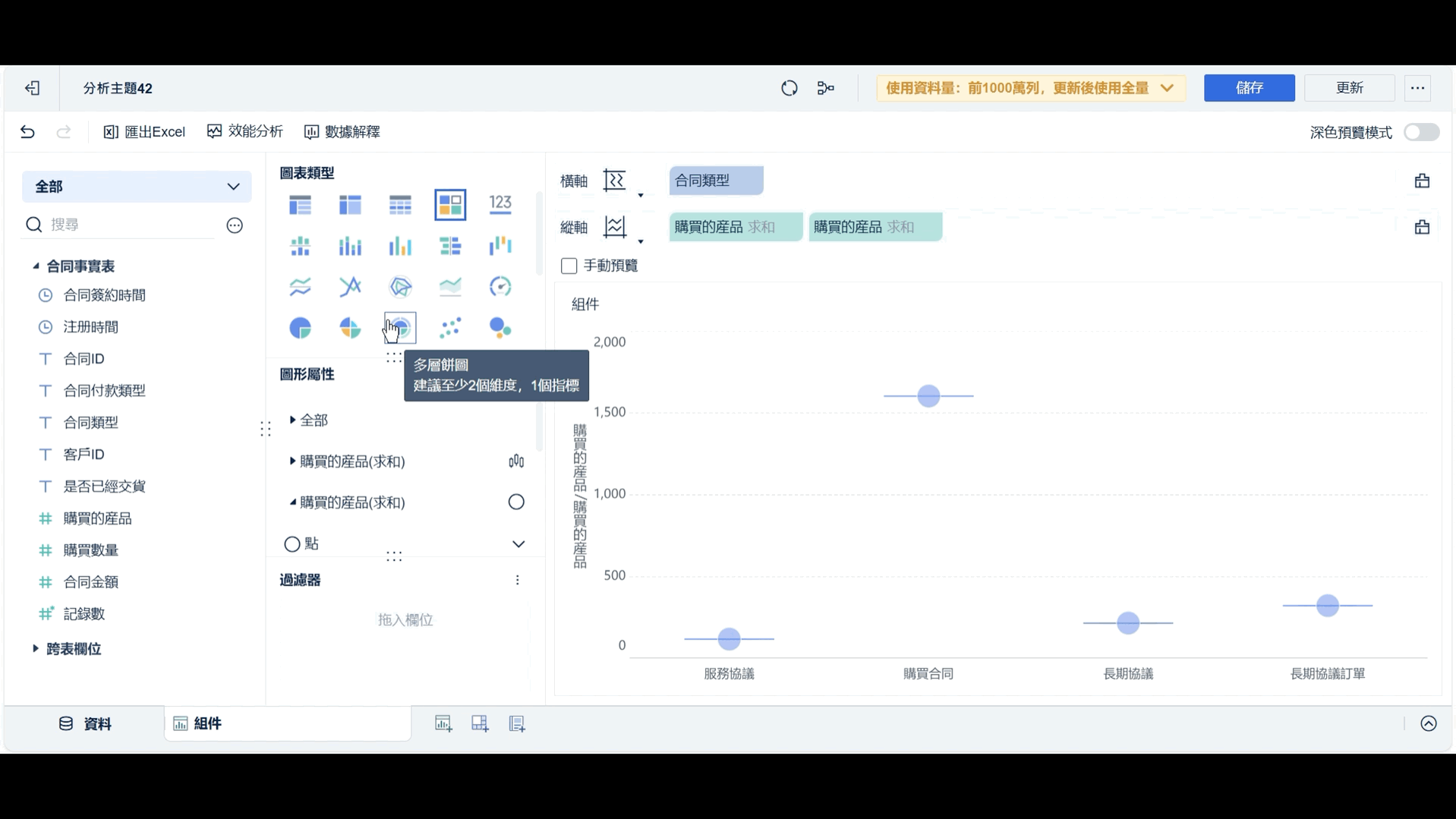This screenshot has width=1456, height=819.
Task: Select the grouped table chart type
Action: tap(301, 204)
